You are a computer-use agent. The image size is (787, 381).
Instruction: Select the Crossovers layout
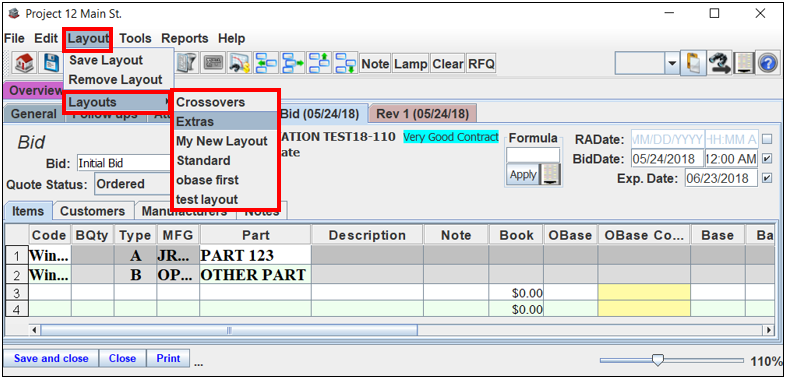pos(225,102)
